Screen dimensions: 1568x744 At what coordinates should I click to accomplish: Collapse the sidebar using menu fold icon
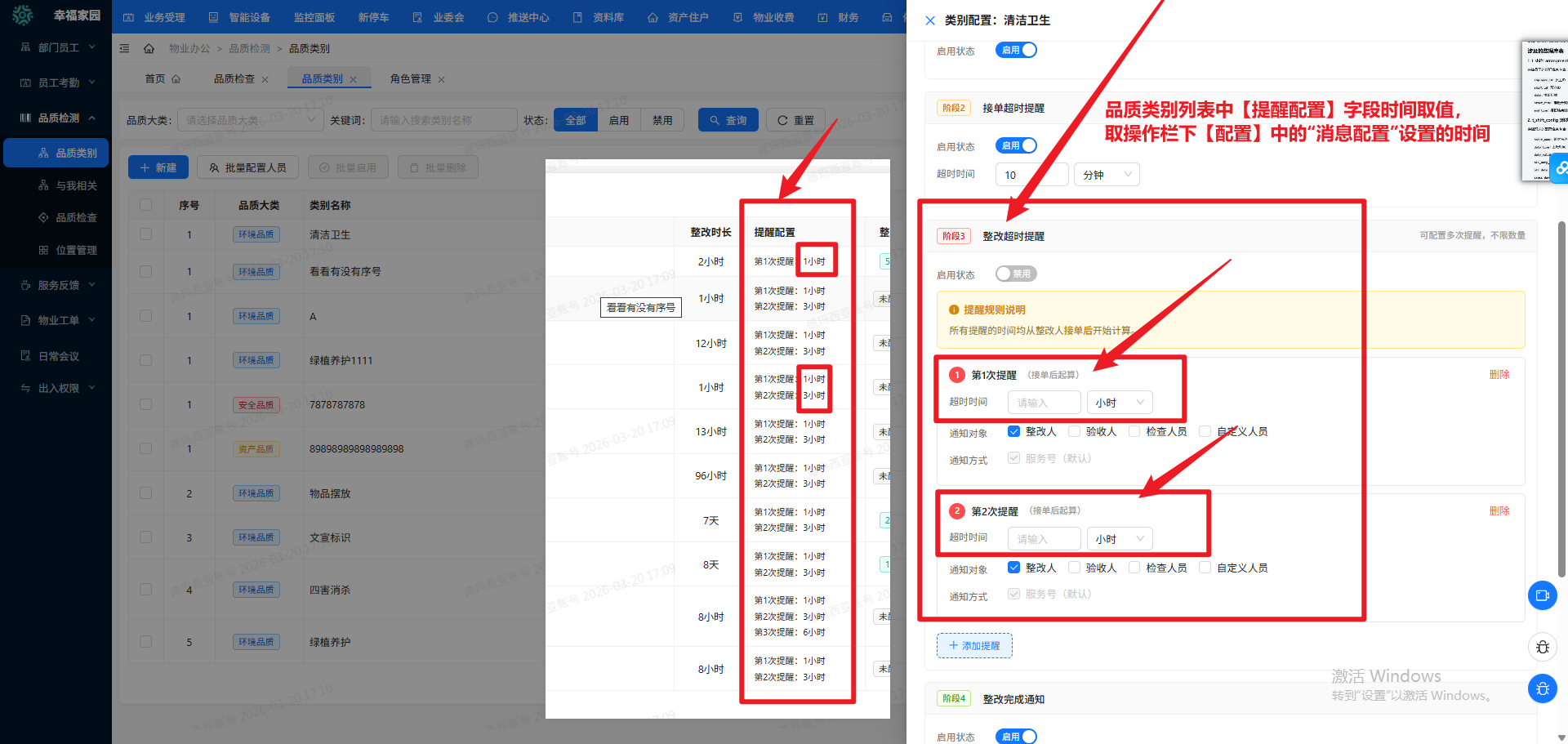point(125,49)
